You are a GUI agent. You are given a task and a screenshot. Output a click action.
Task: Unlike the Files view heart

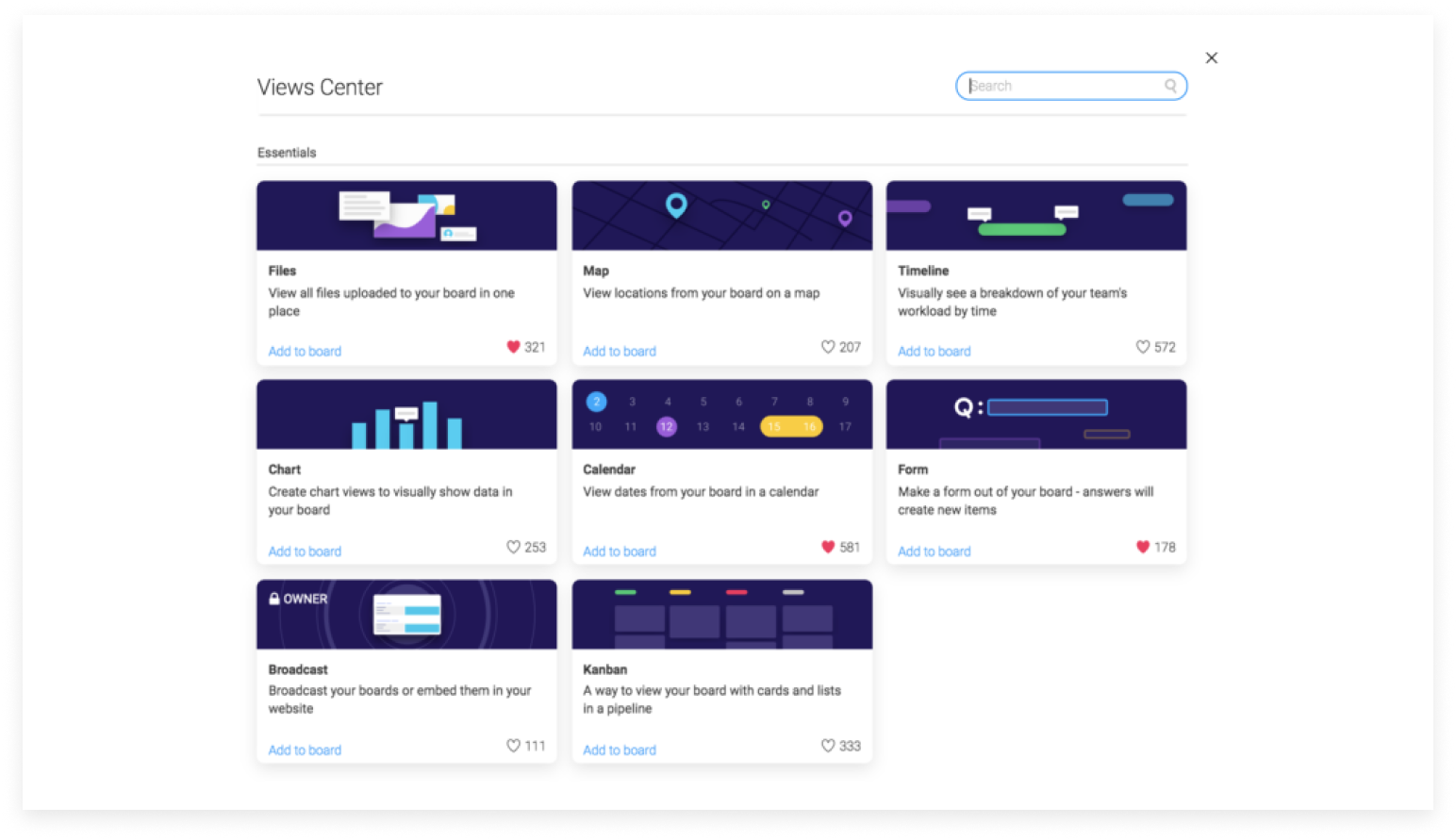(513, 347)
